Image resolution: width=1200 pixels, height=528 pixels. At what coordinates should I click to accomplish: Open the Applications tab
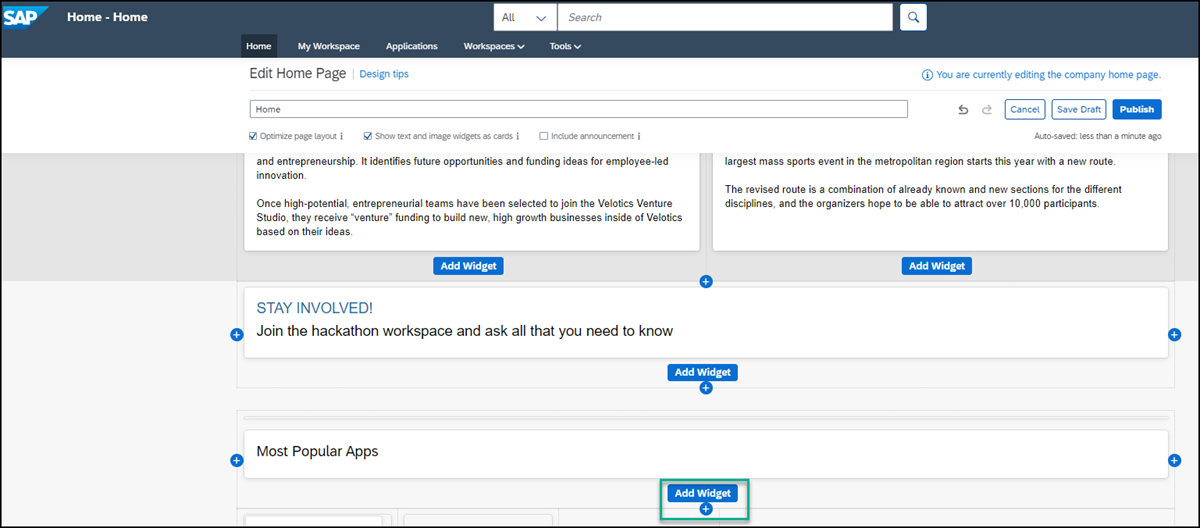coord(412,46)
